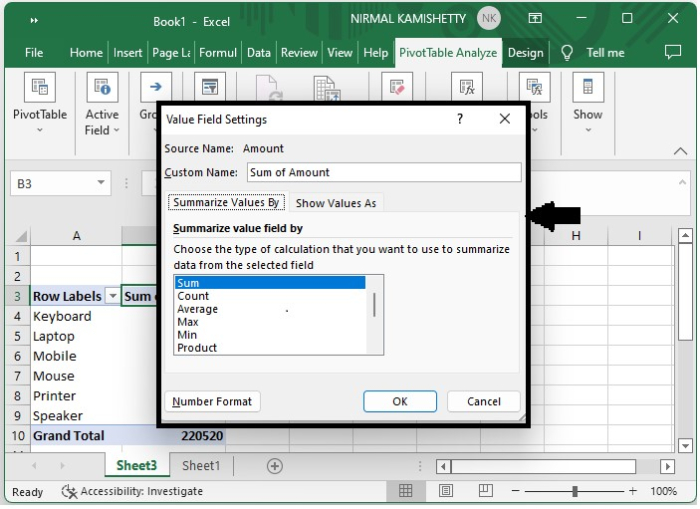Select the Summarize Values By tab
The image size is (700, 509).
point(226,202)
